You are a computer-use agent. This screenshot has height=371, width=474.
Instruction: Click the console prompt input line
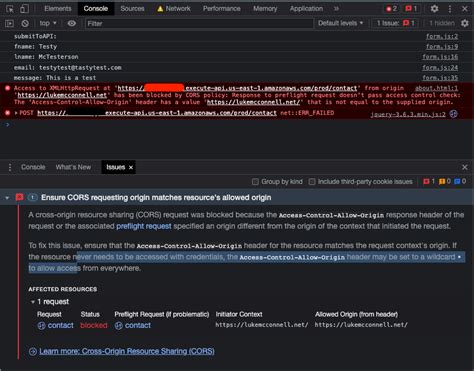point(237,125)
